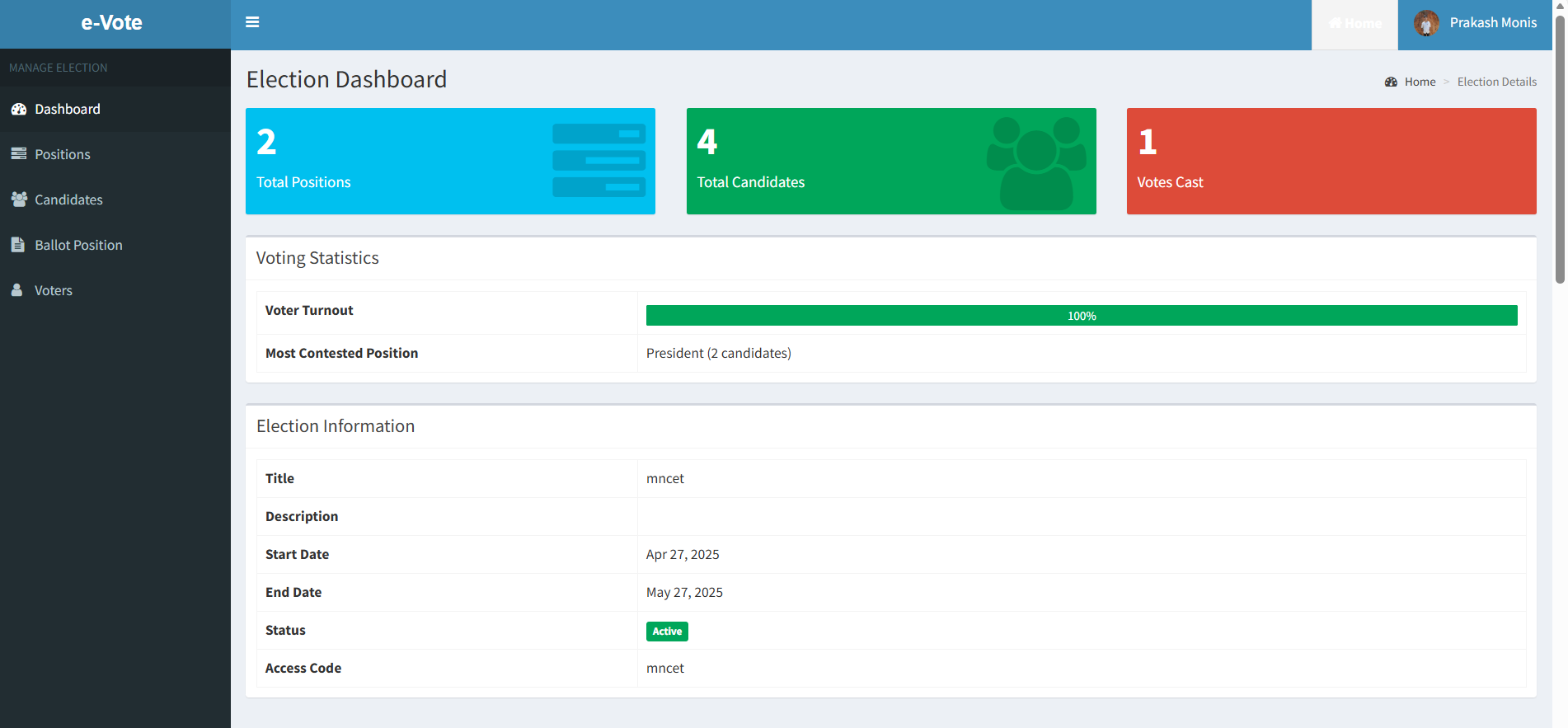Image resolution: width=1568 pixels, height=728 pixels.
Task: Go to Voters in the sidebar
Action: tap(54, 290)
